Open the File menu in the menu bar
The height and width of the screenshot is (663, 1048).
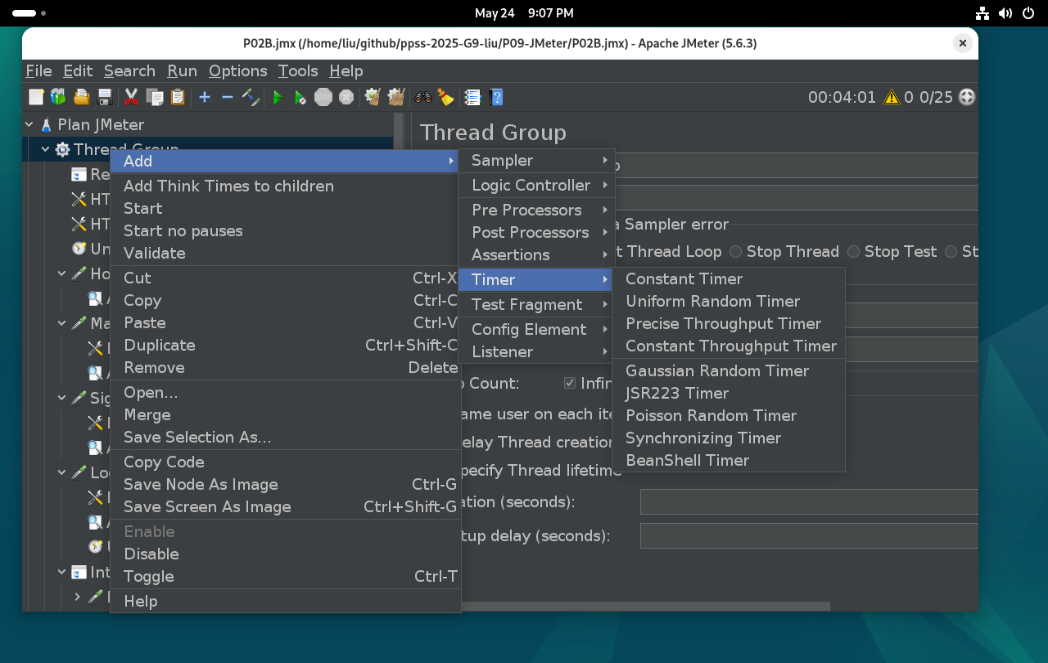[39, 71]
